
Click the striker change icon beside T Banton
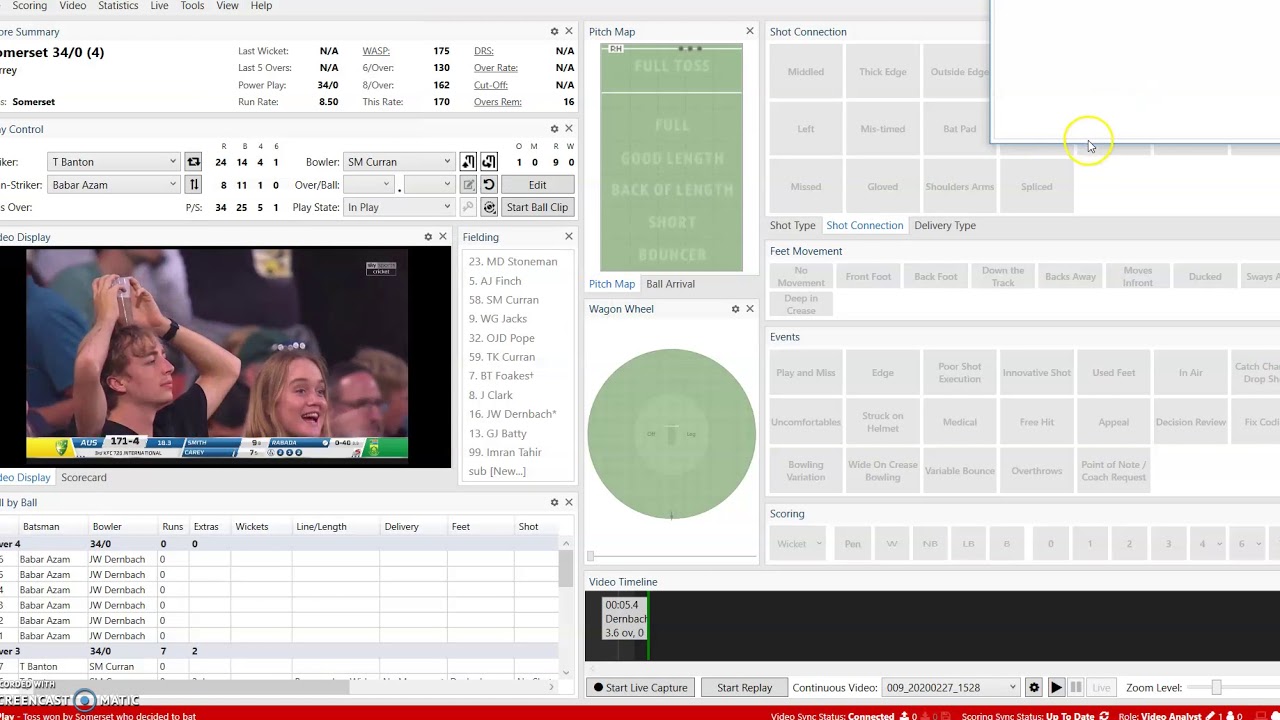(x=193, y=162)
